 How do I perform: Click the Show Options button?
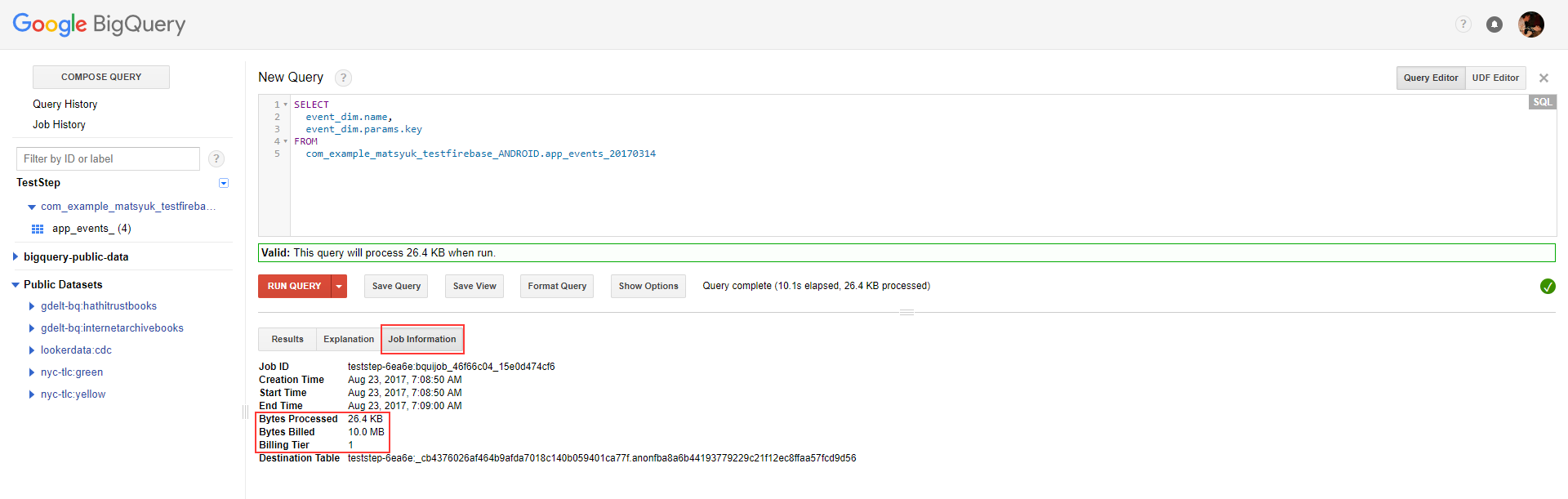point(648,286)
